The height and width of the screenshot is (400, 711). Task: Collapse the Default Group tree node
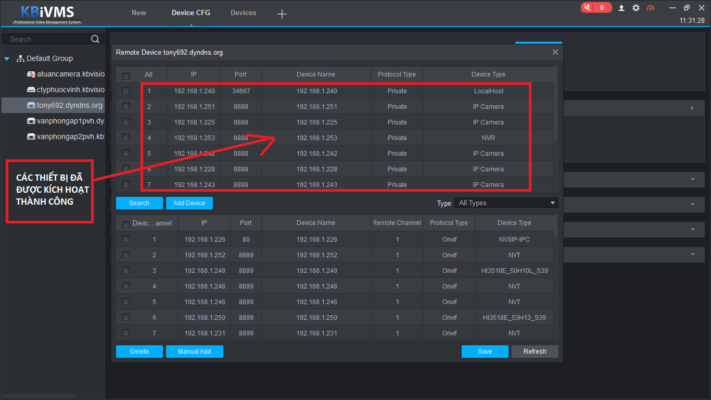pos(7,59)
